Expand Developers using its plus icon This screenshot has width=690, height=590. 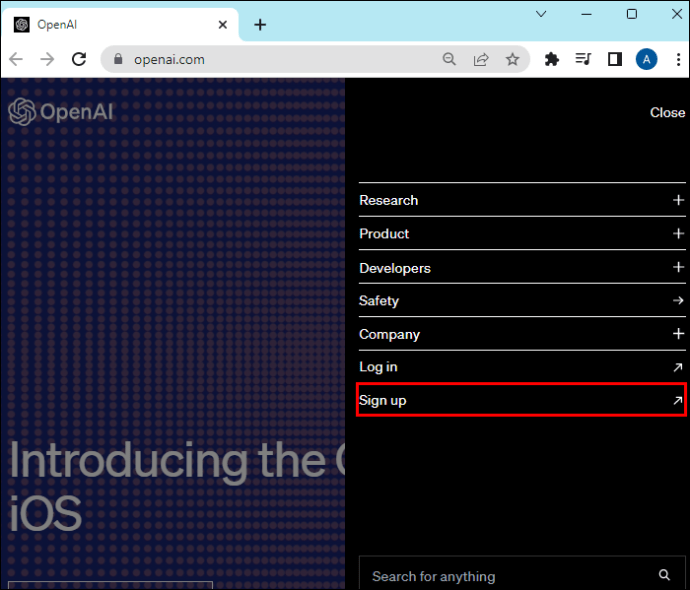click(678, 267)
